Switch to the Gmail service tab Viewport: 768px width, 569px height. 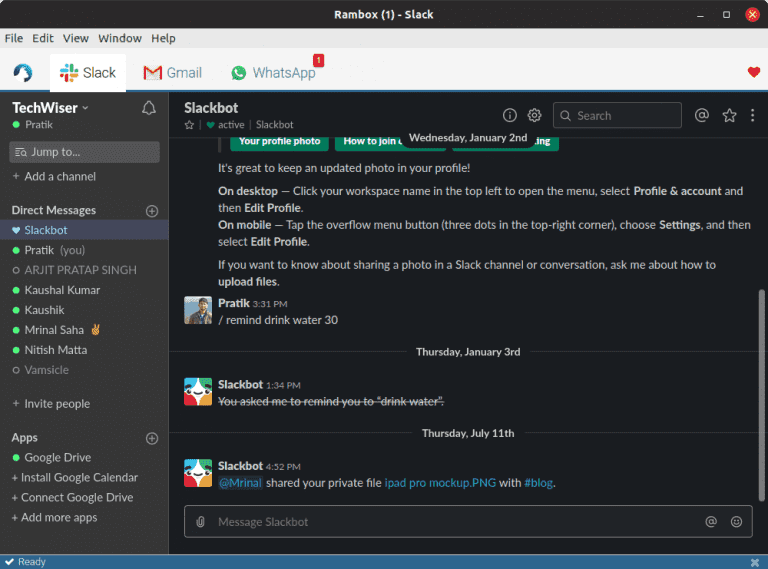pyautogui.click(x=172, y=72)
